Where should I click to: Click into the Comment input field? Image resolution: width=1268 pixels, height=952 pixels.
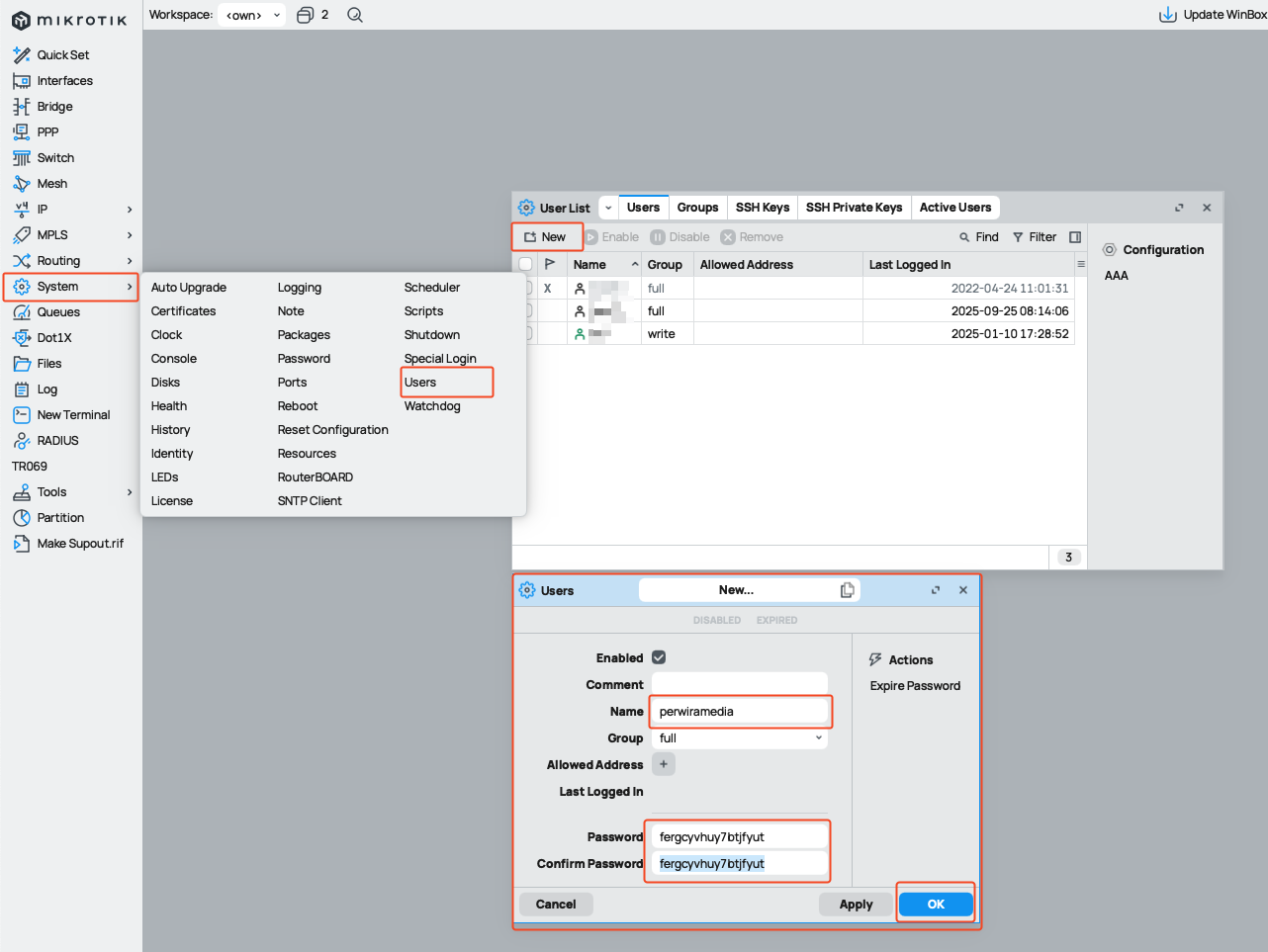click(739, 684)
